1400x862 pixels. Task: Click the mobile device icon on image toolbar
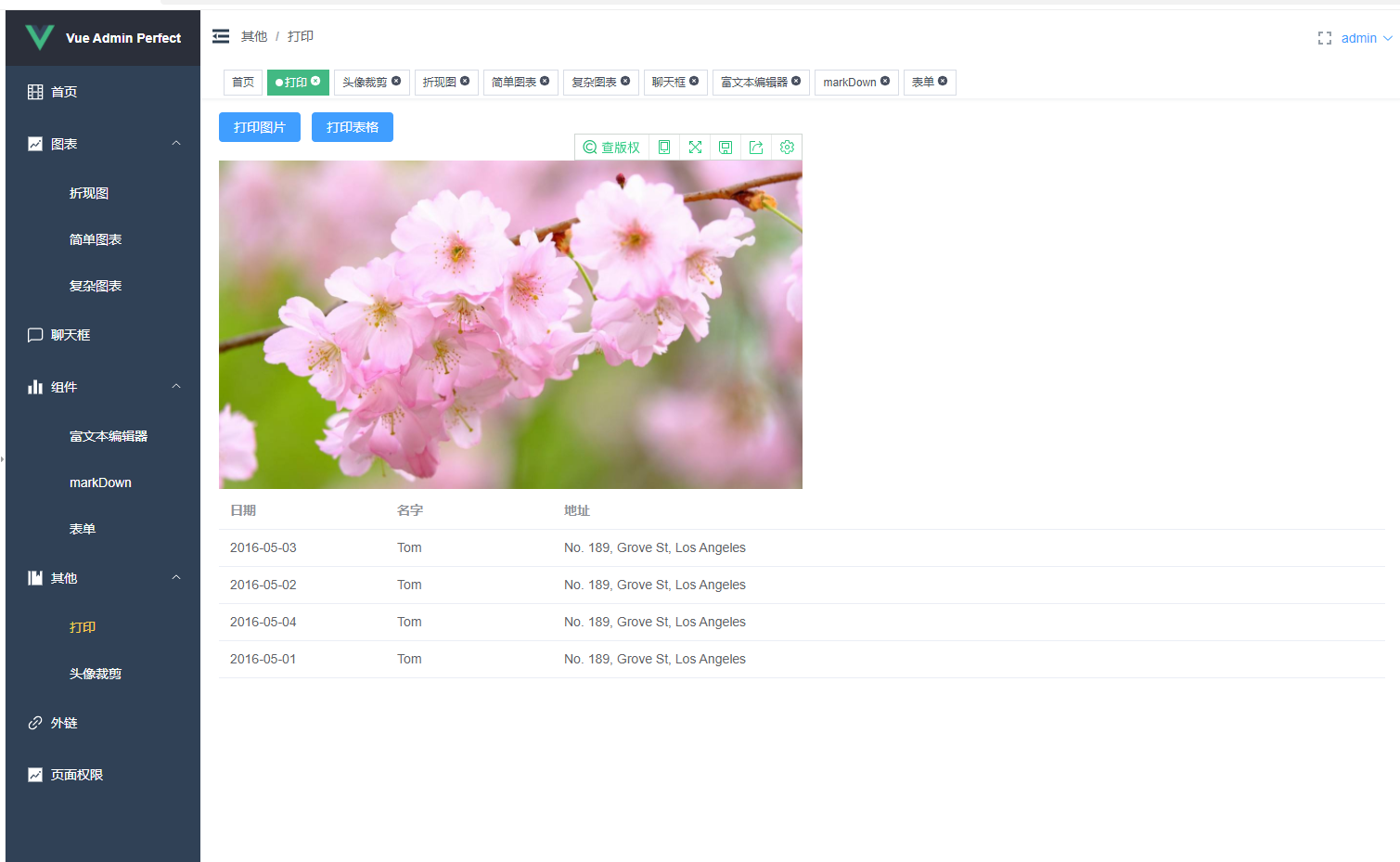pyautogui.click(x=664, y=148)
